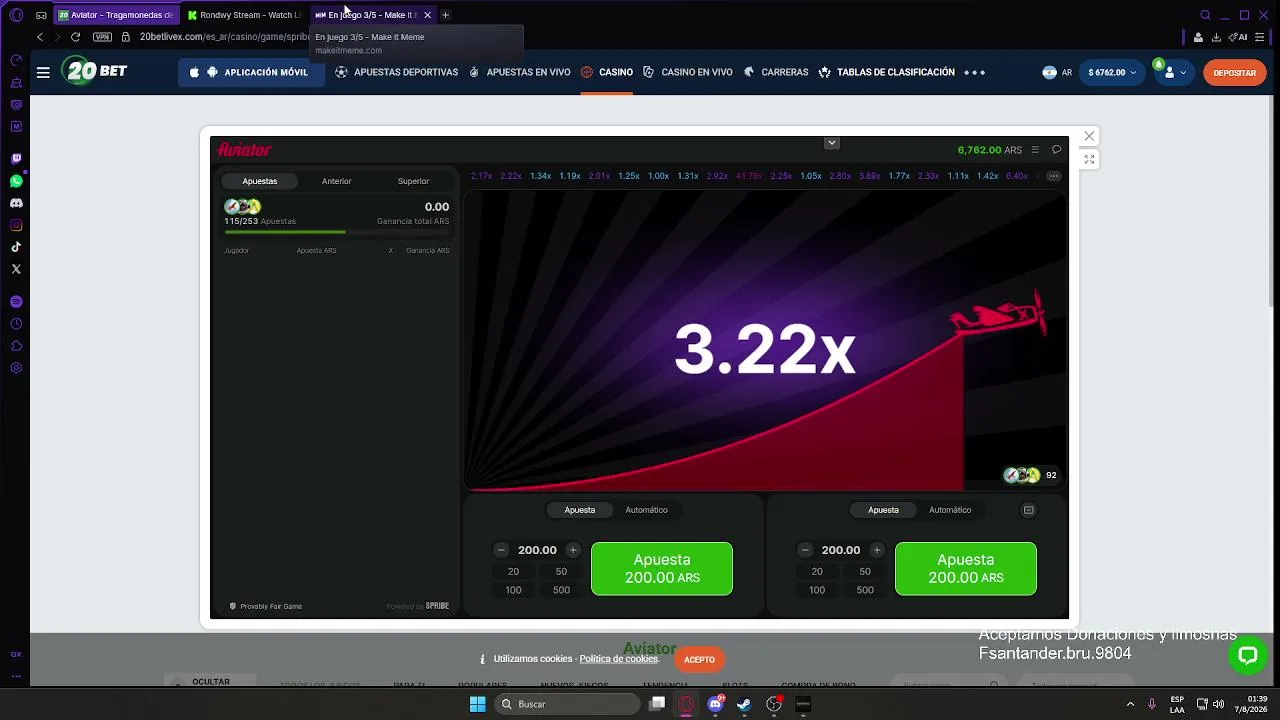This screenshot has height=720, width=1280.
Task: Collapse the game header chevron
Action: click(x=831, y=143)
